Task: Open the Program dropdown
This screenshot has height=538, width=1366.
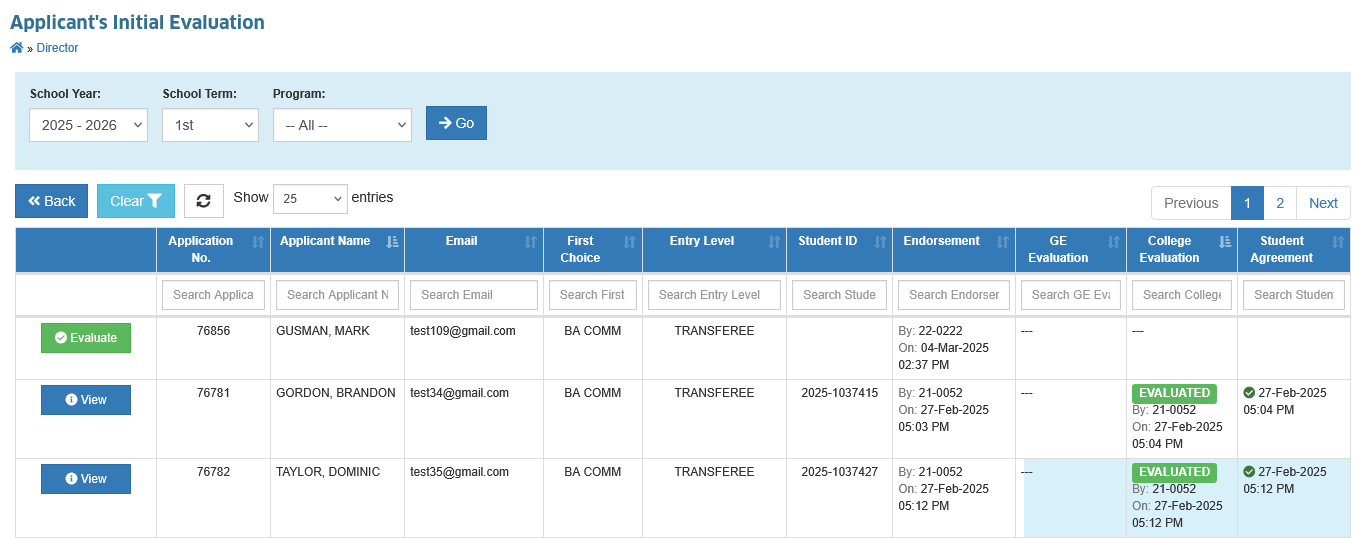Action: (342, 125)
